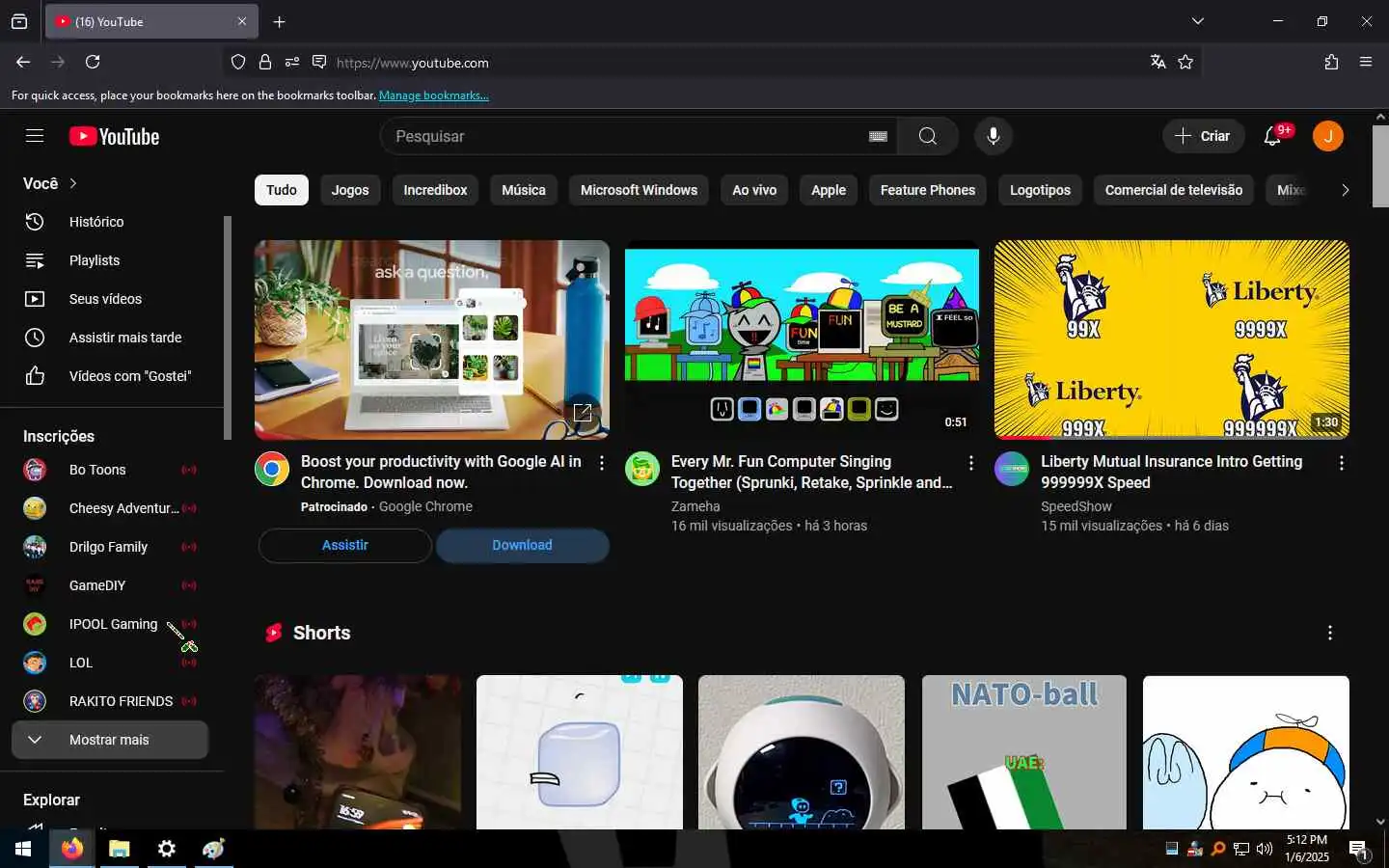Open the IPOOL Gaming subscription channel
The height and width of the screenshot is (868, 1389).
(110, 624)
